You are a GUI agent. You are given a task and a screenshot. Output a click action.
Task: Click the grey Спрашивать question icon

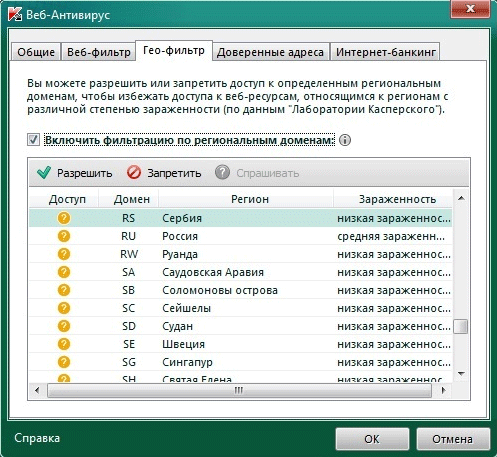tap(222, 173)
